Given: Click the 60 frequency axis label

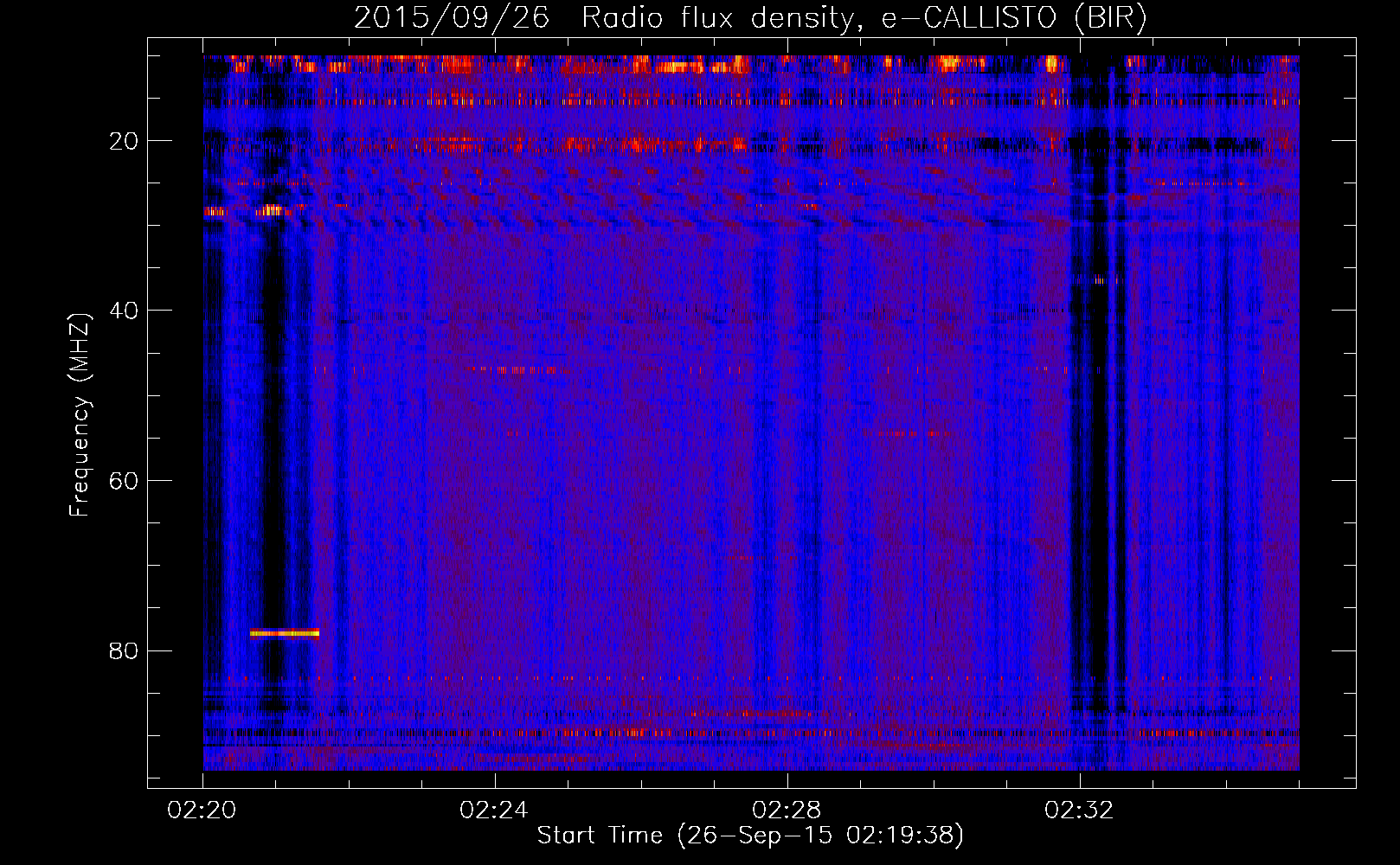Looking at the screenshot, I should coord(125,481).
